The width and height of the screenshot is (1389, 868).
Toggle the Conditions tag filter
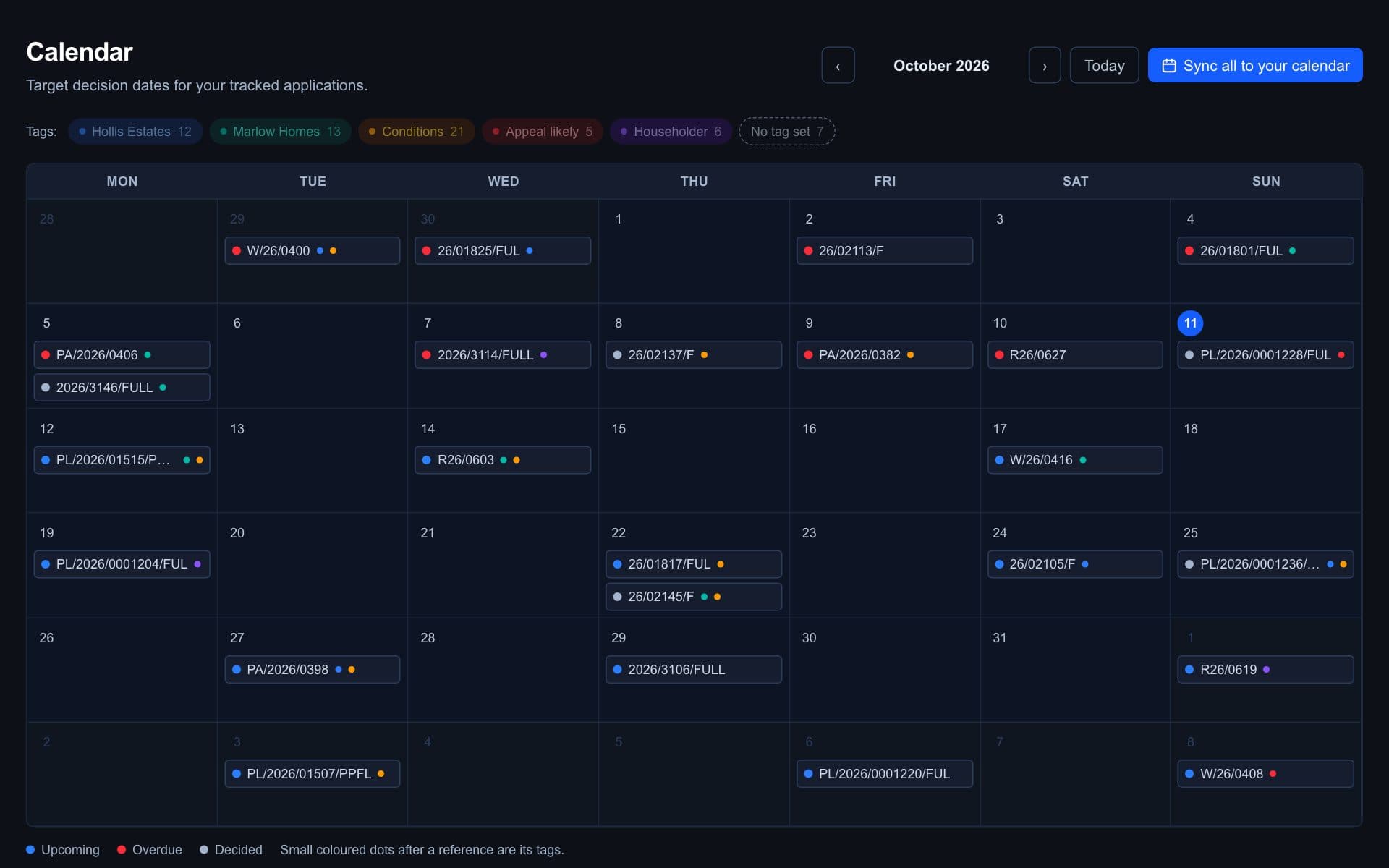[416, 132]
